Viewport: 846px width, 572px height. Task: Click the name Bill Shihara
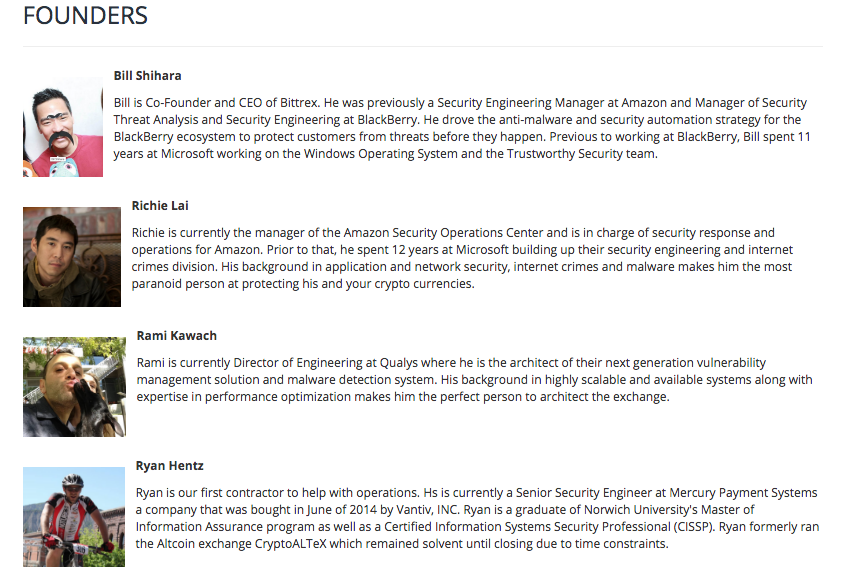(147, 76)
